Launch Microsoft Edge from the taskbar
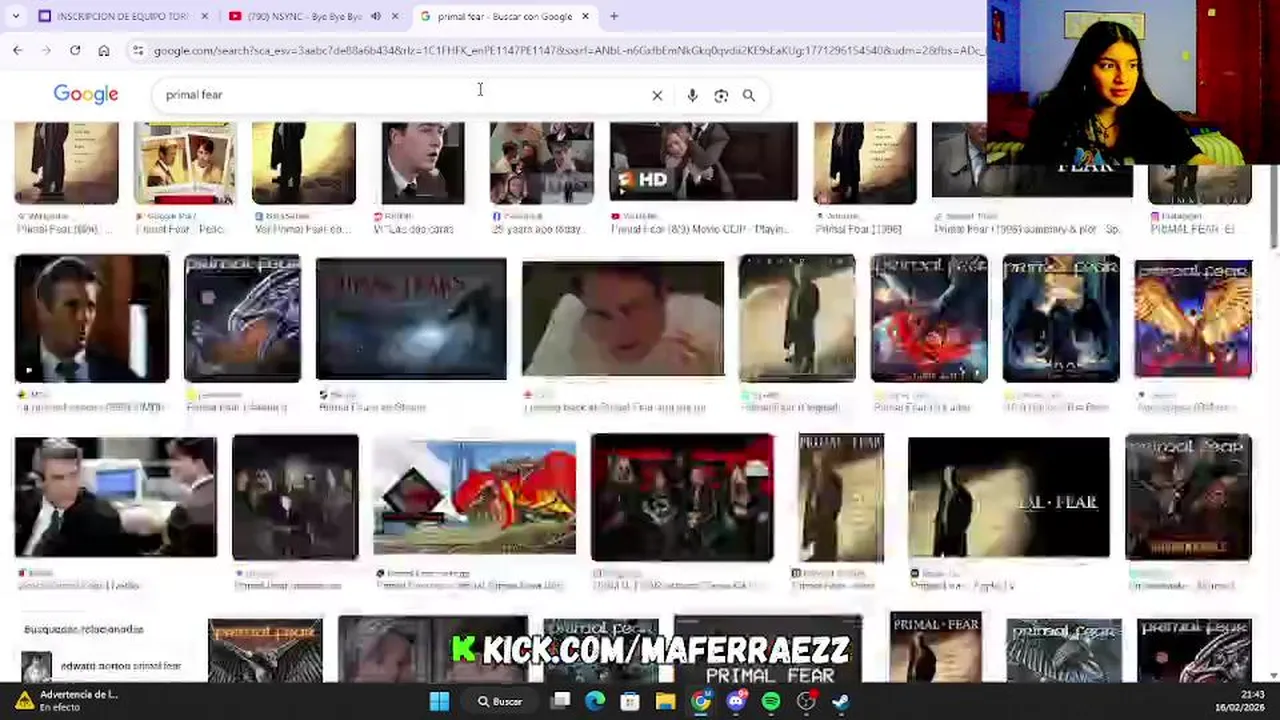Image resolution: width=1280 pixels, height=720 pixels. pyautogui.click(x=595, y=701)
